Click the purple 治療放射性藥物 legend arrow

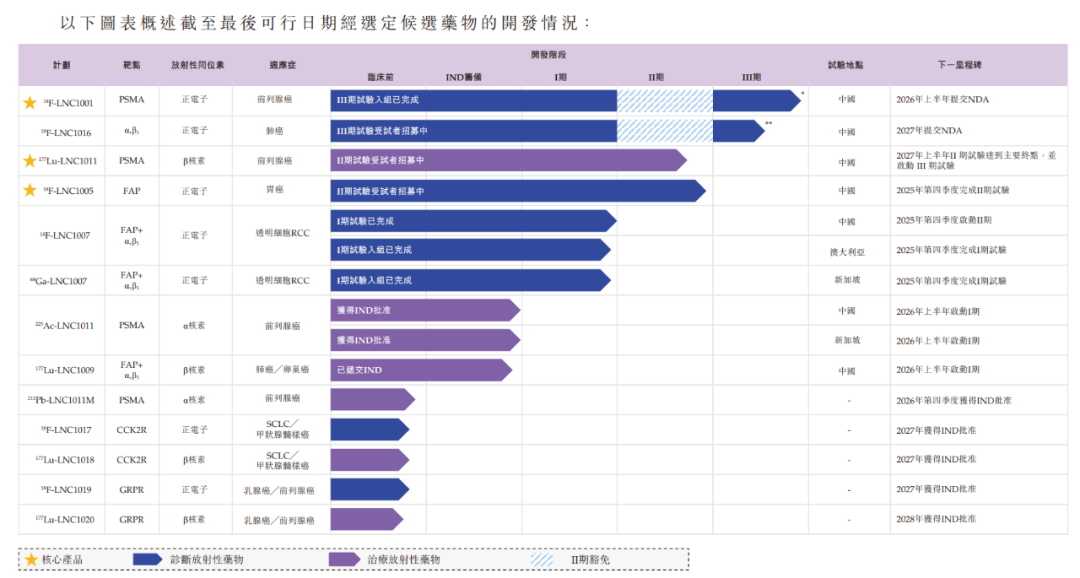click(344, 559)
